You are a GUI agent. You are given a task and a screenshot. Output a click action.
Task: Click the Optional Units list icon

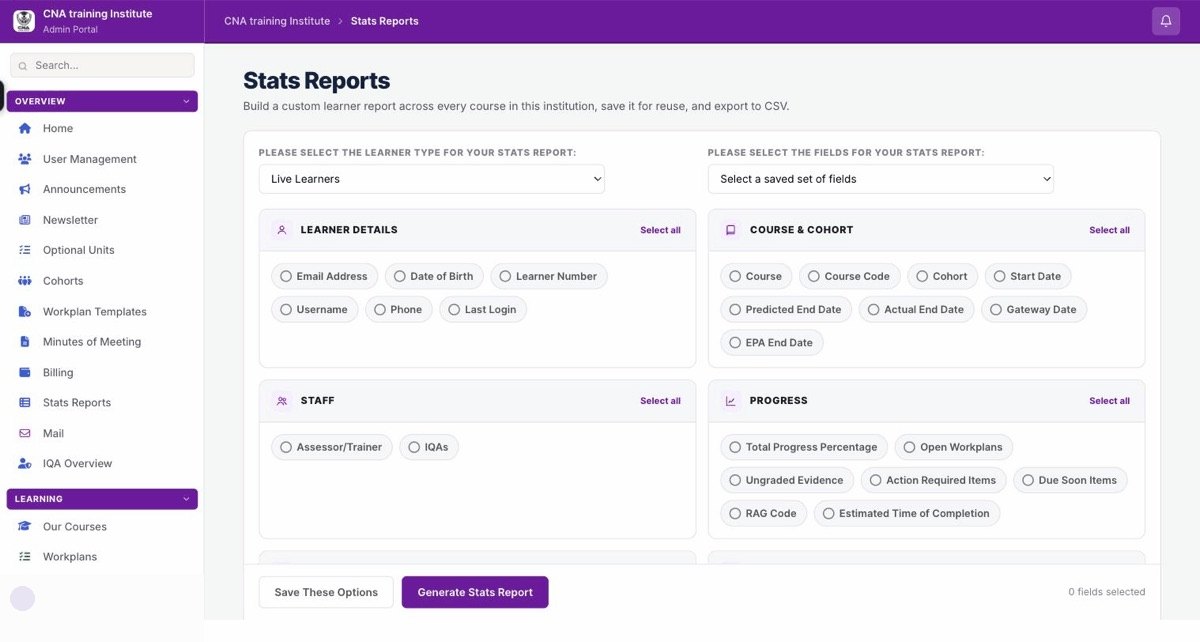pyautogui.click(x=25, y=251)
